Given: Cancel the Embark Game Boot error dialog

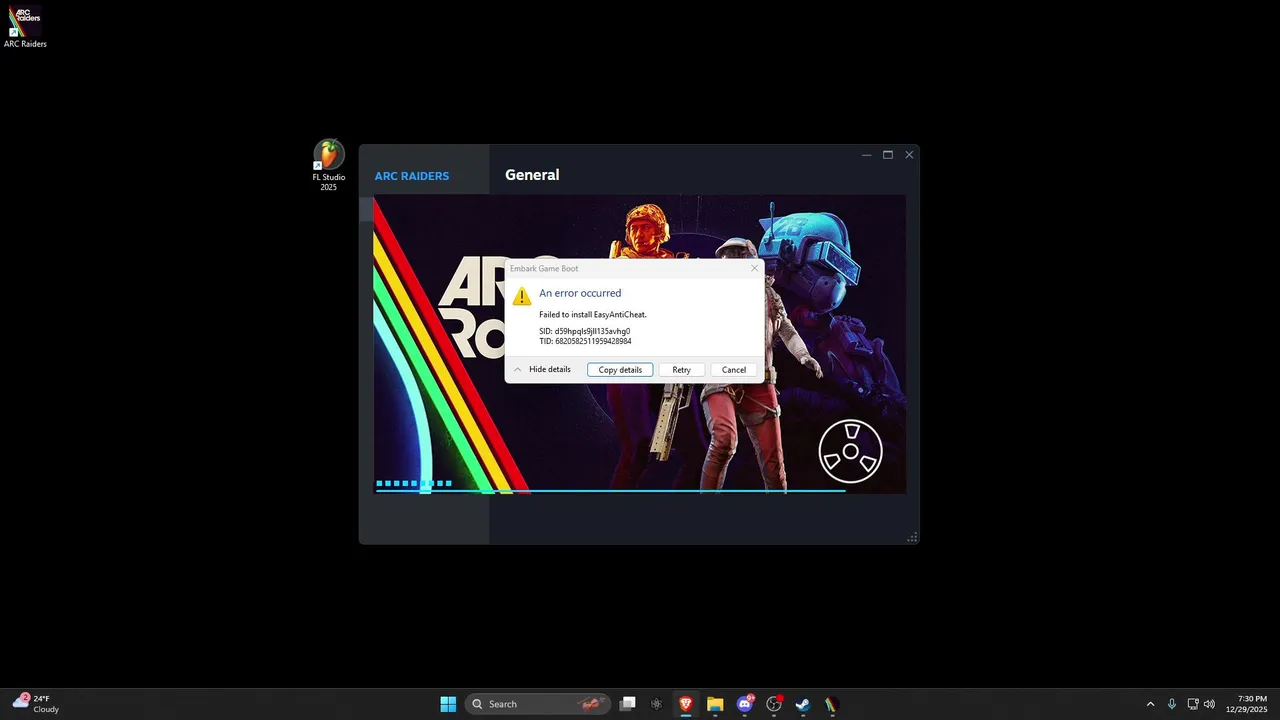Looking at the screenshot, I should [x=734, y=370].
